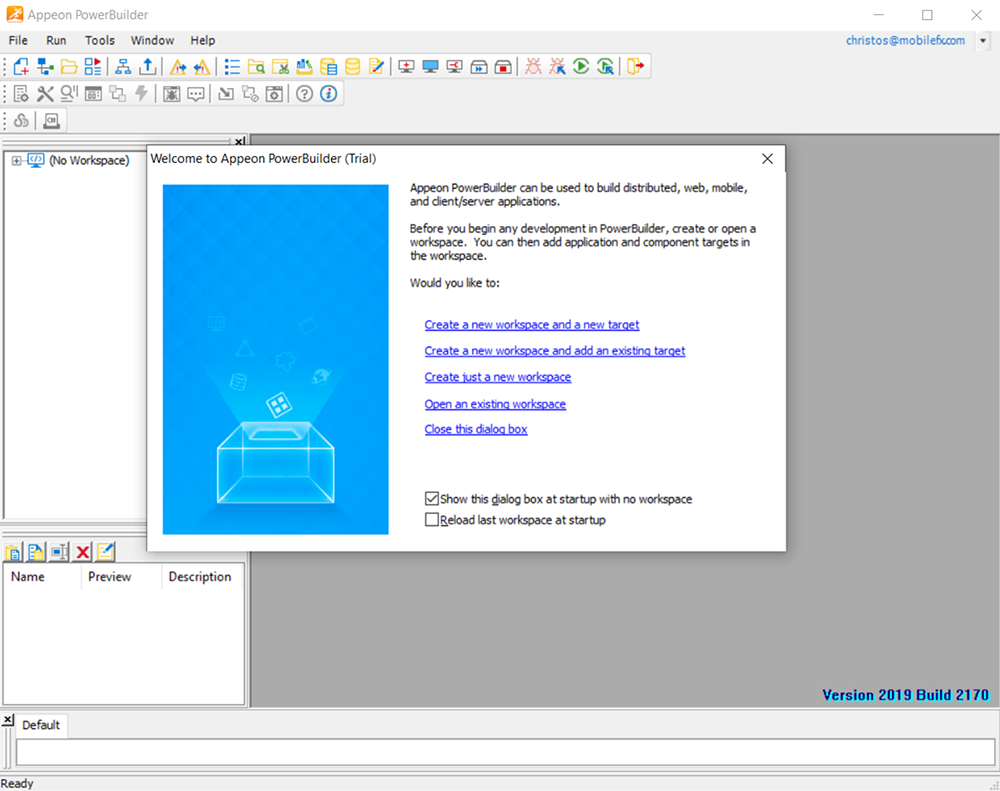Click 'Create just a new workspace' link
This screenshot has width=1000, height=791.
click(498, 377)
